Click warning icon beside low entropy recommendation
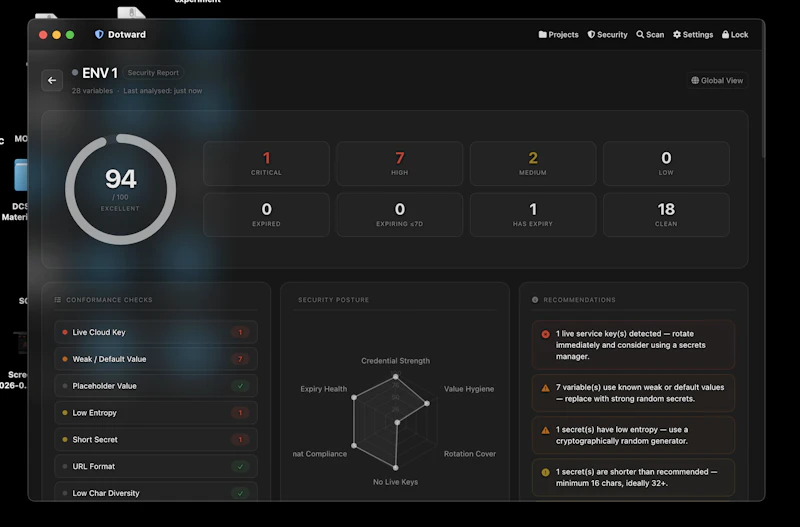The height and width of the screenshot is (527, 800). tap(545, 430)
